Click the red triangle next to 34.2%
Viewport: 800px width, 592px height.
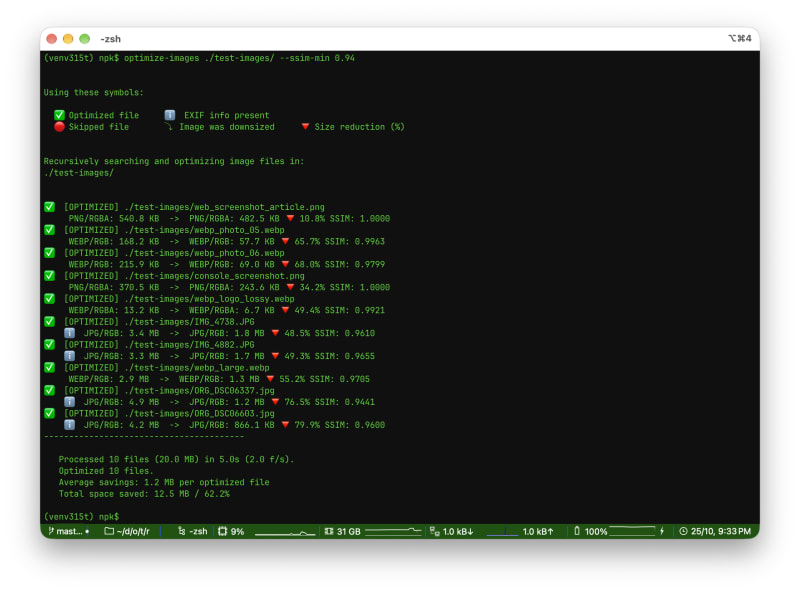point(290,287)
